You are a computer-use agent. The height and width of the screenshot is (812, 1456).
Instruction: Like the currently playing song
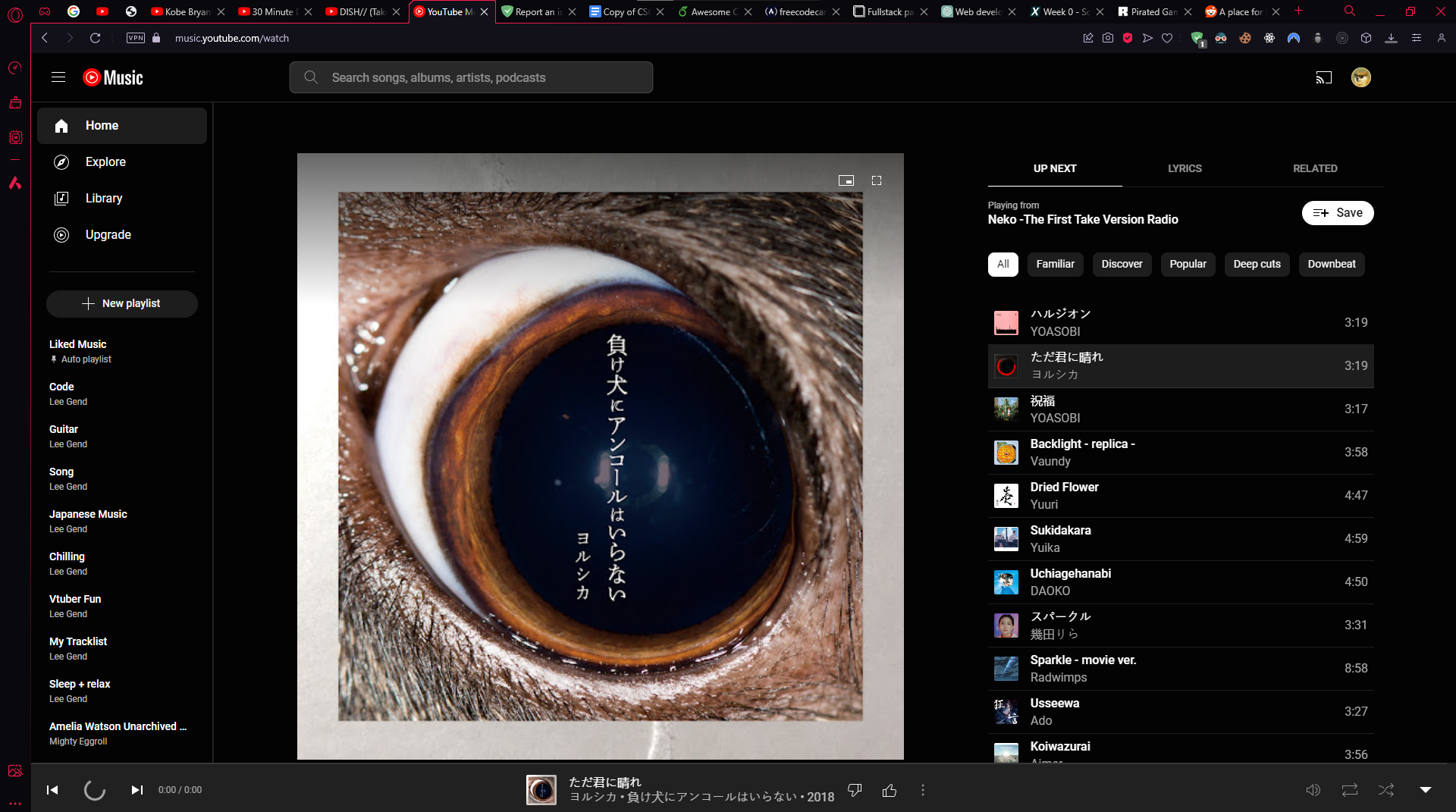coord(889,789)
